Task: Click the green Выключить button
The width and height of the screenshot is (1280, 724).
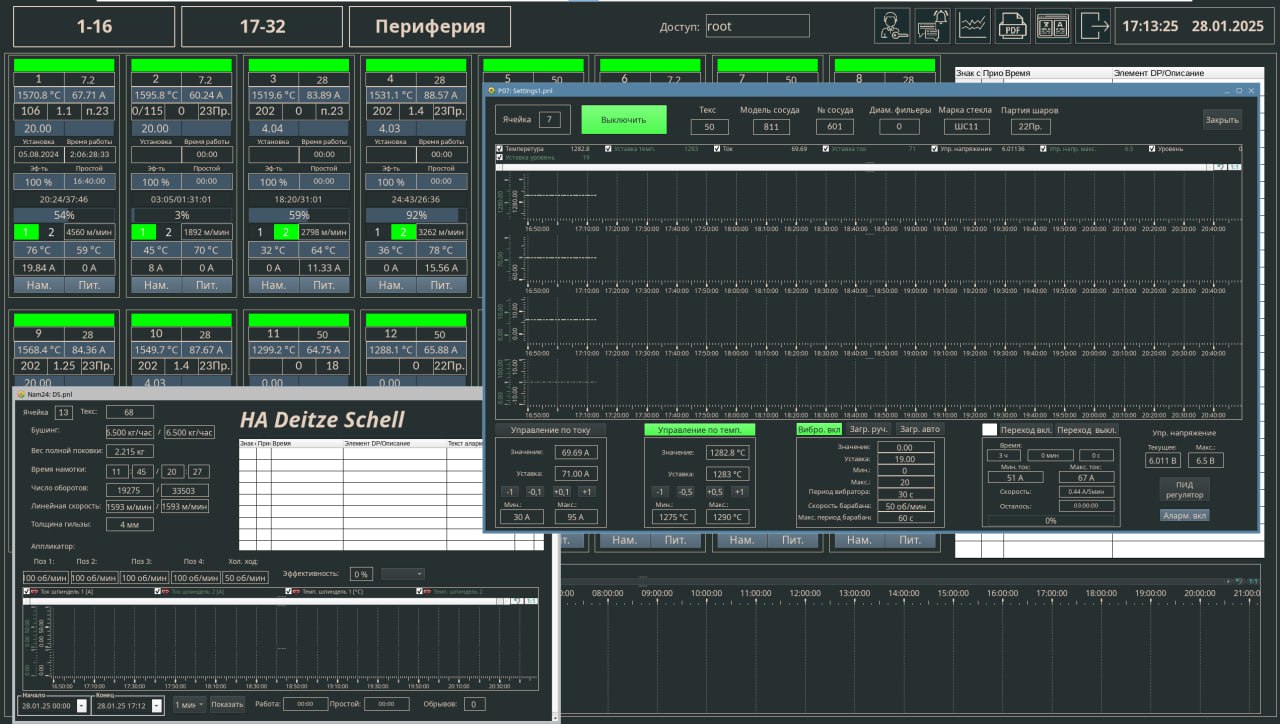Action: pyautogui.click(x=624, y=120)
